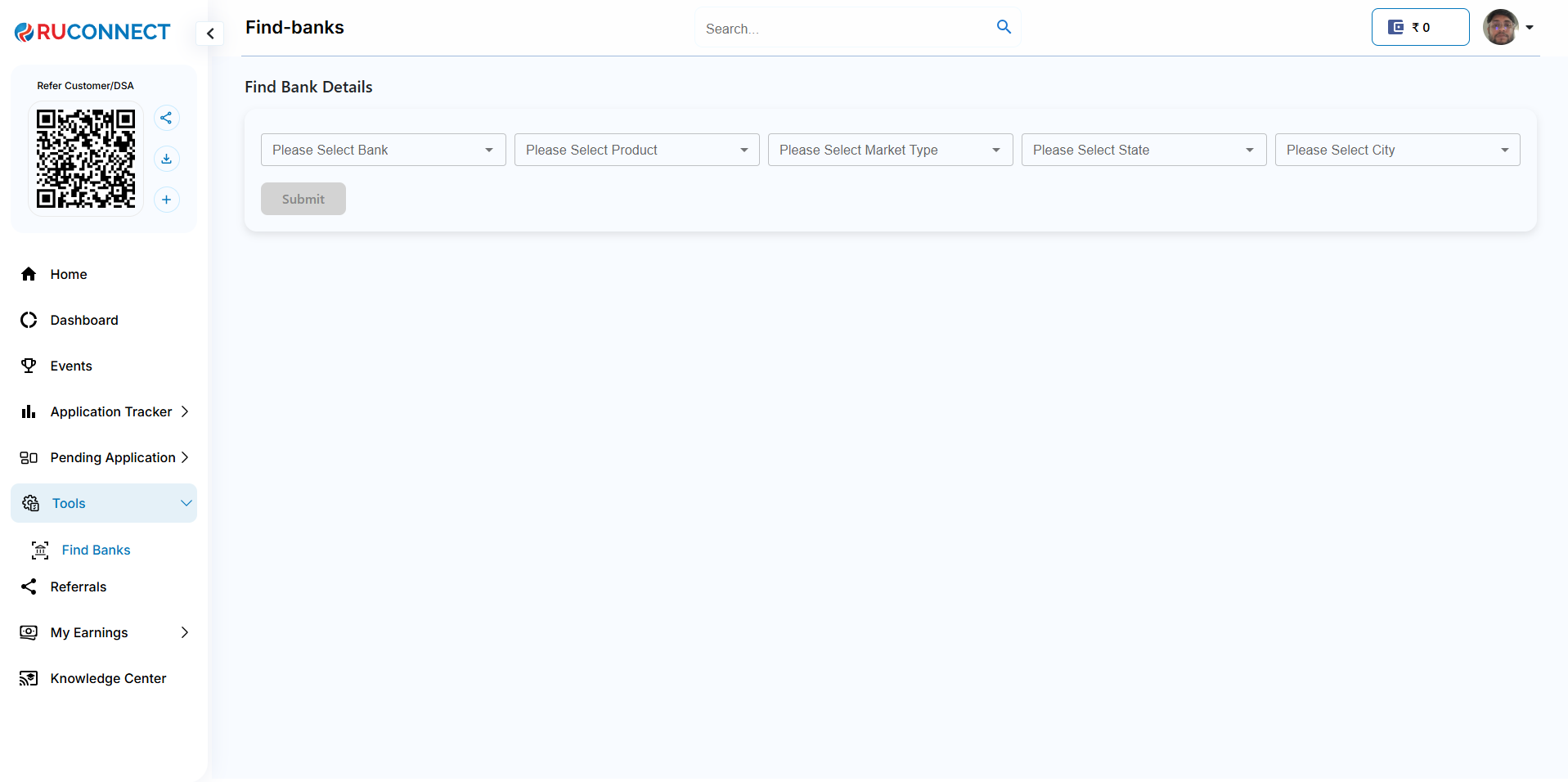Click into the Search input field

coord(842,29)
